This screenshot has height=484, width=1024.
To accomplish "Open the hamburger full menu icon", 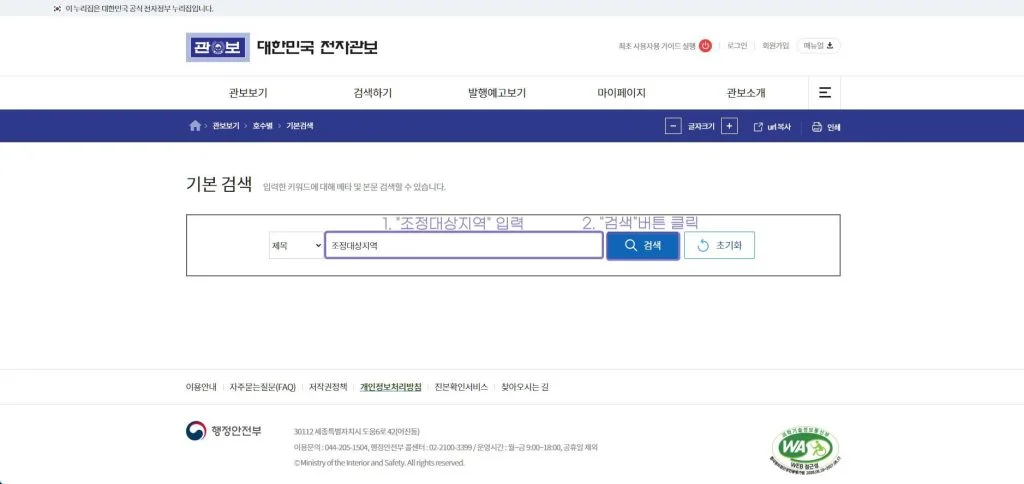I will [x=825, y=93].
